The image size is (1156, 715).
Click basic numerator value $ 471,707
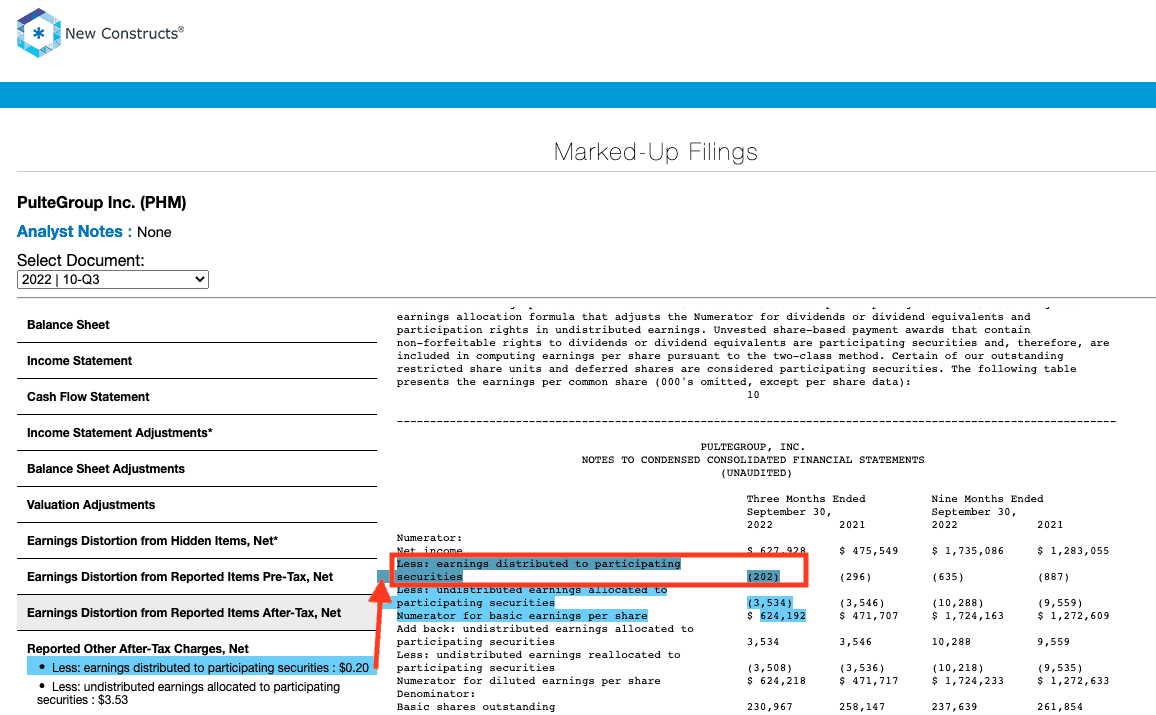point(868,615)
